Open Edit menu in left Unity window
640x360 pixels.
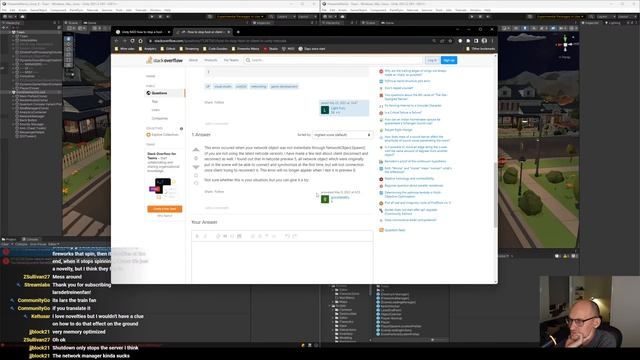click(x=12, y=10)
